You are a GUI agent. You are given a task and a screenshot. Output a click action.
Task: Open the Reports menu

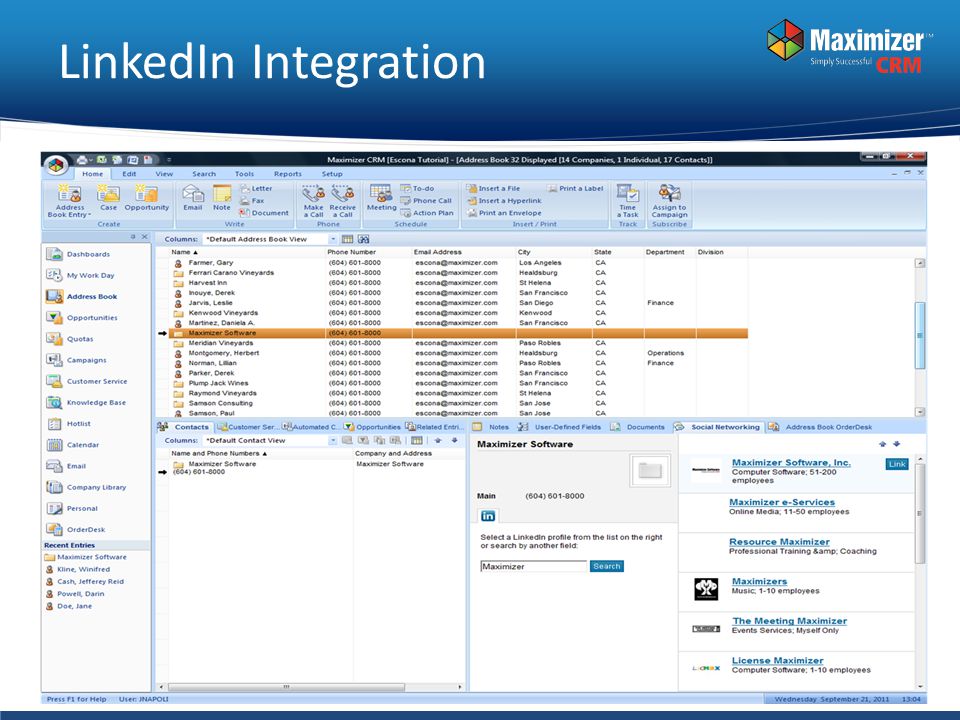[288, 174]
